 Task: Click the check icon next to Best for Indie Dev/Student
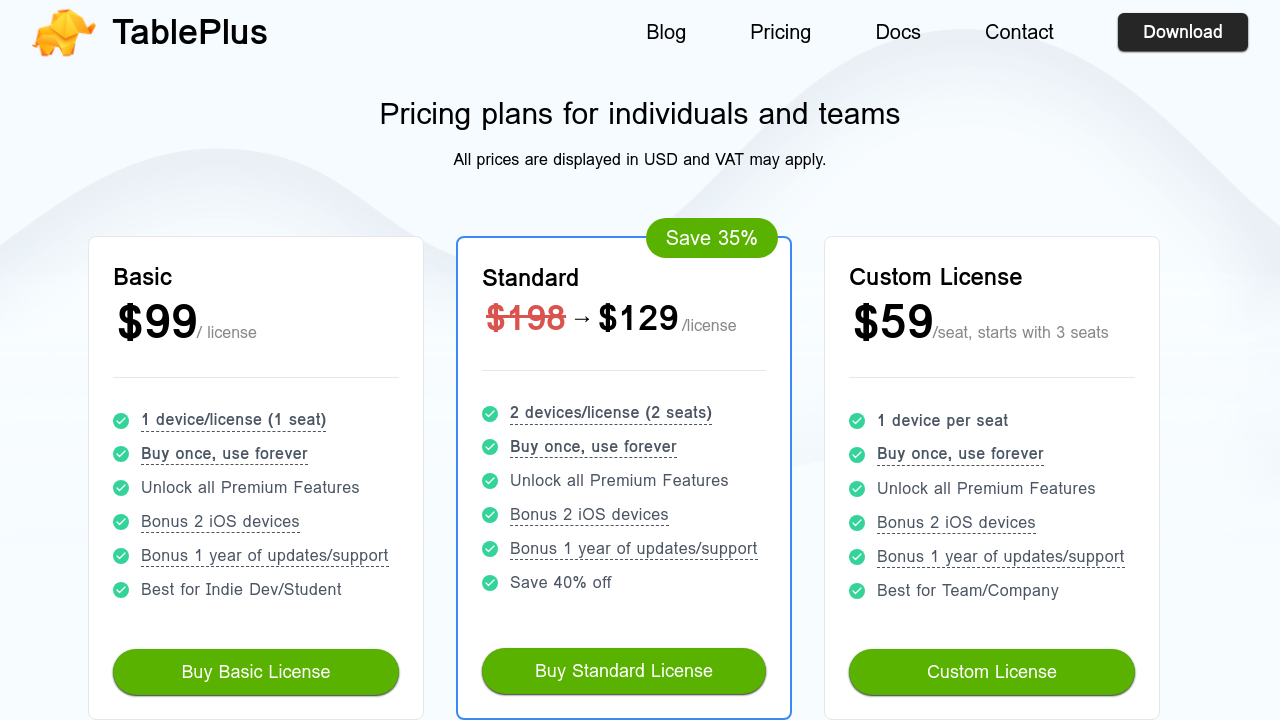coord(121,590)
